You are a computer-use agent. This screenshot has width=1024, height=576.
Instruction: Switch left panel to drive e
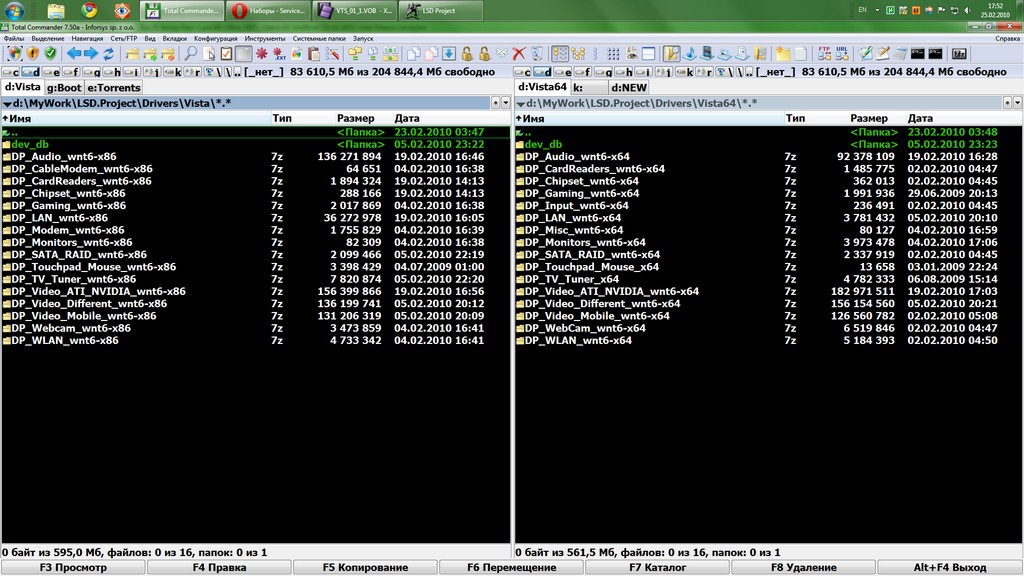pos(50,72)
